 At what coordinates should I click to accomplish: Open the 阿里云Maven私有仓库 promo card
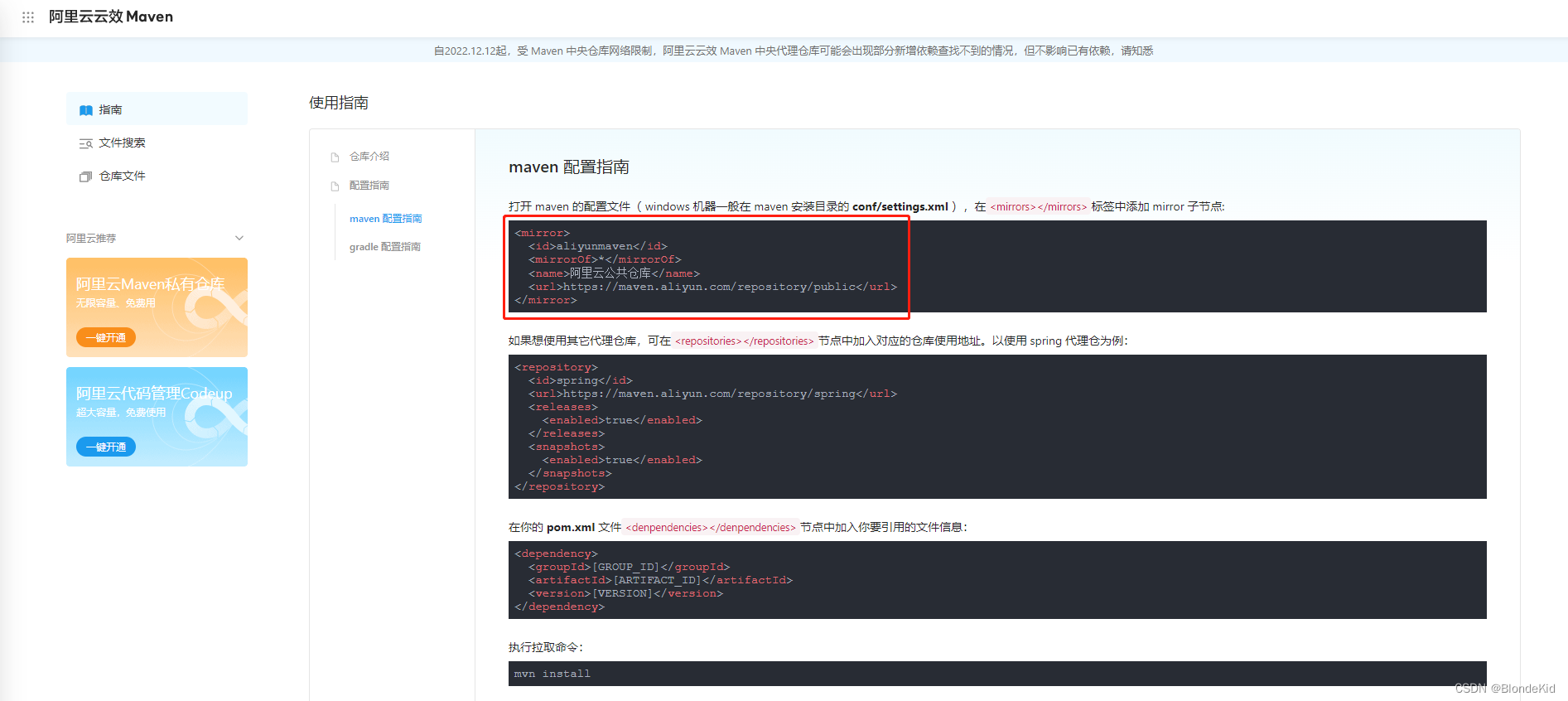point(157,307)
